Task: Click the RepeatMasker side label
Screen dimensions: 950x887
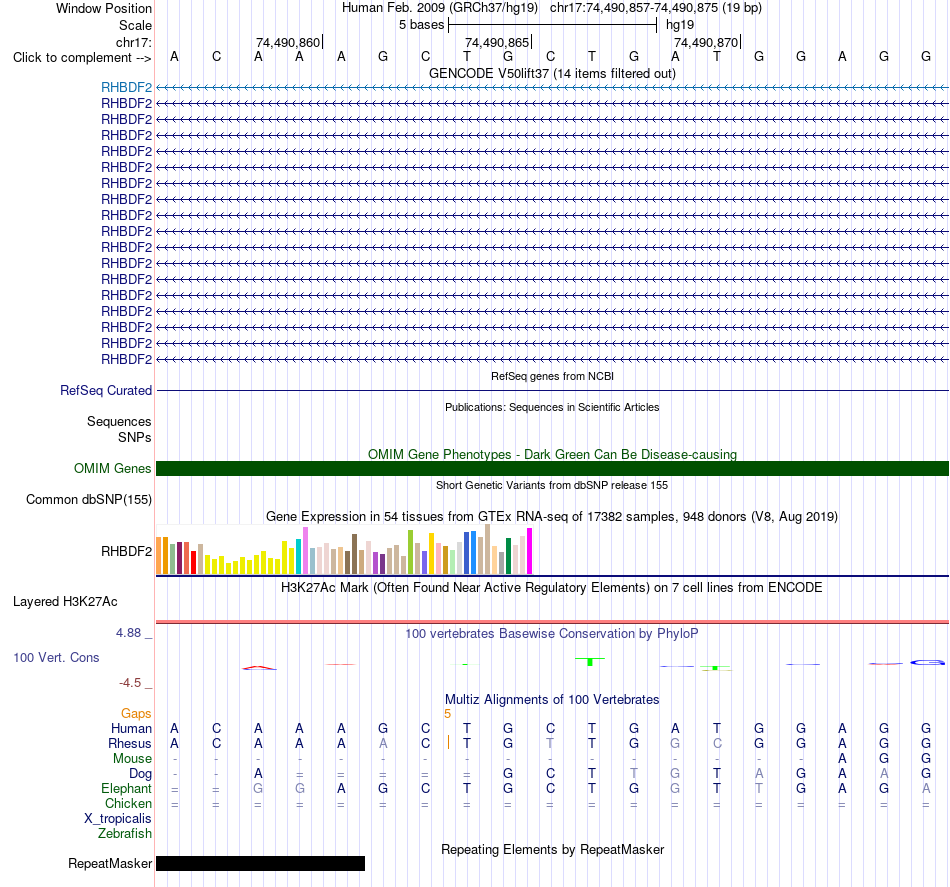Action: [110, 863]
